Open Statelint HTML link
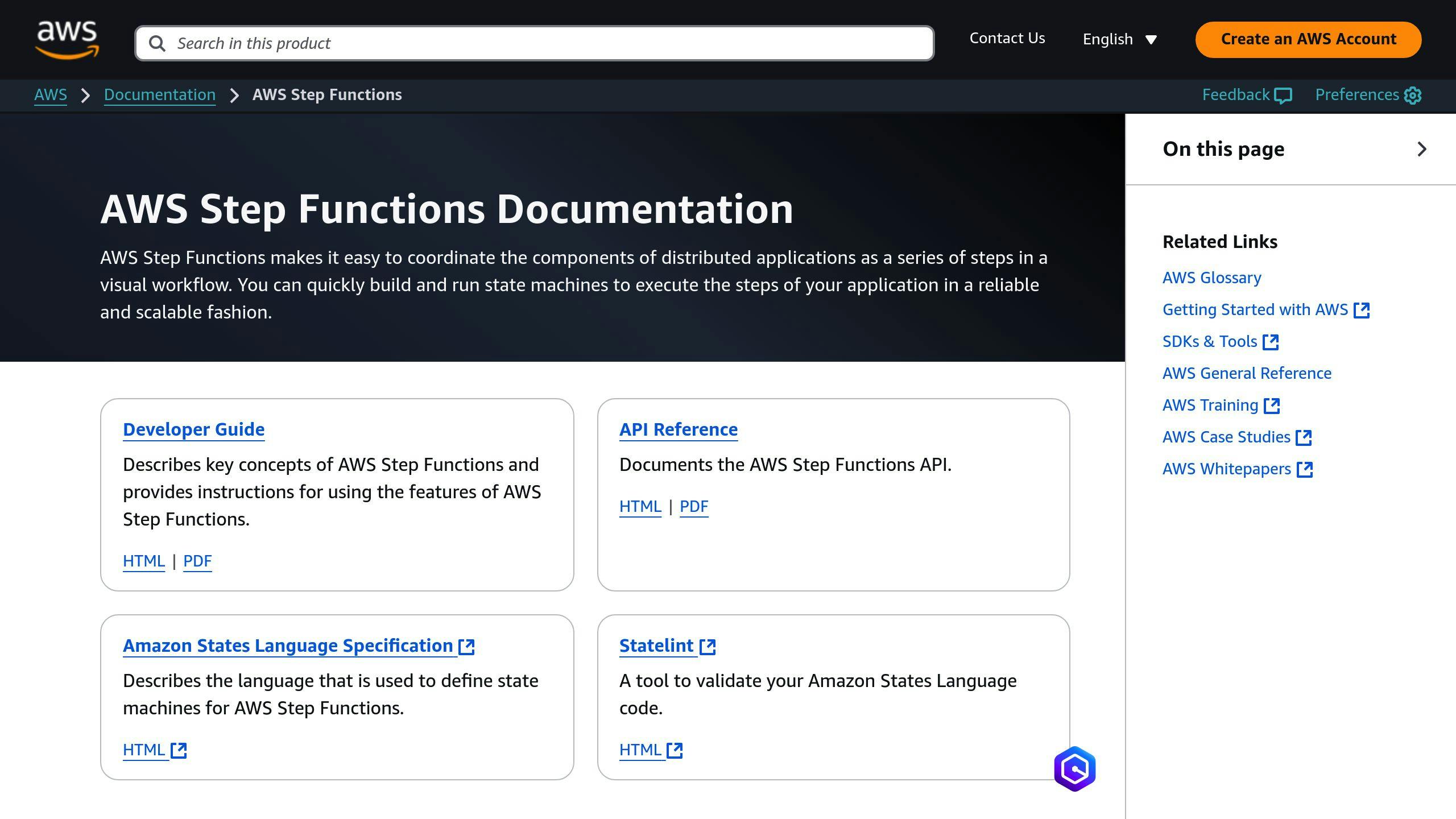The image size is (1456, 819). click(x=651, y=750)
